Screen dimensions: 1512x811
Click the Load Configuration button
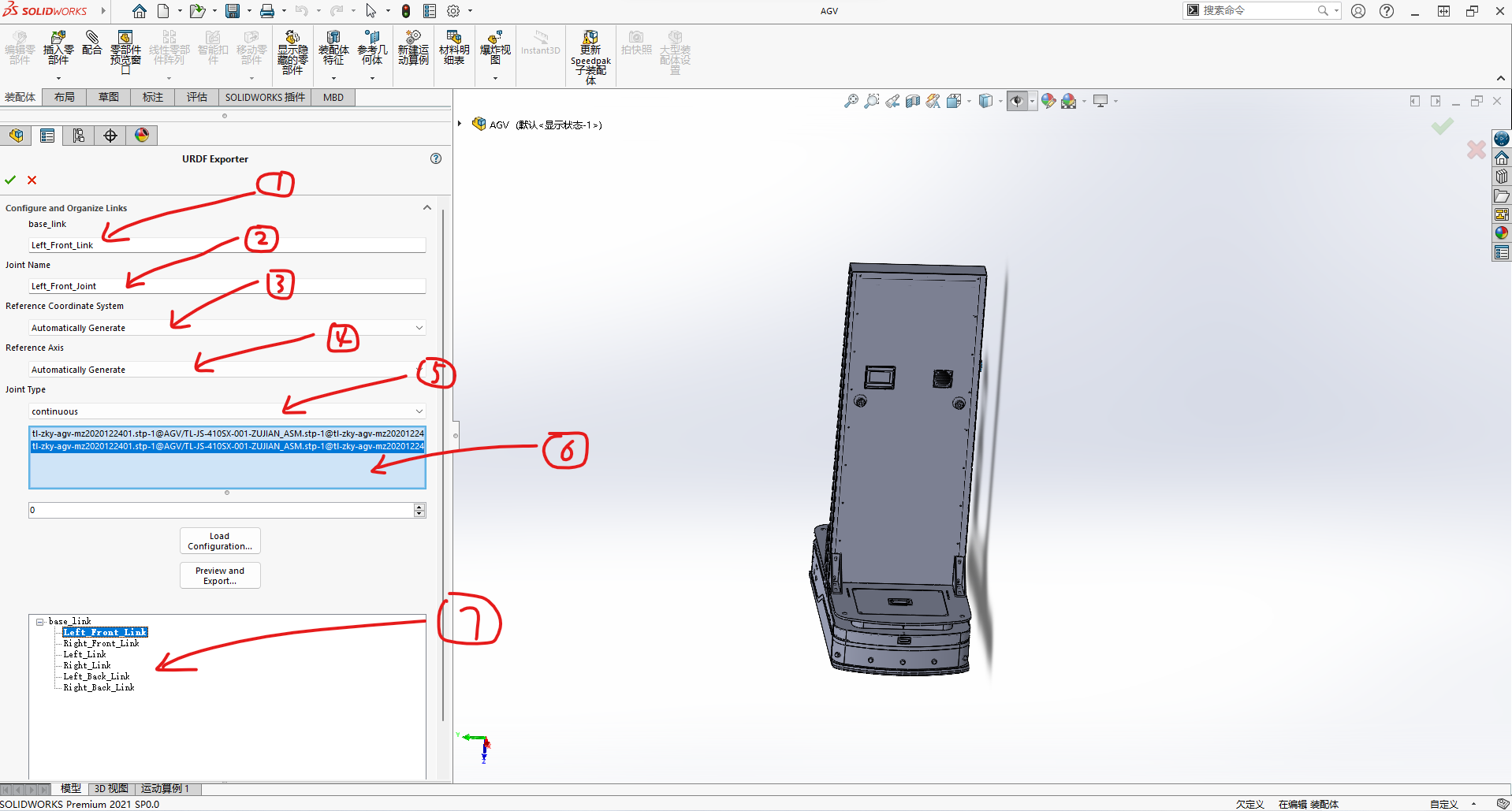[219, 541]
